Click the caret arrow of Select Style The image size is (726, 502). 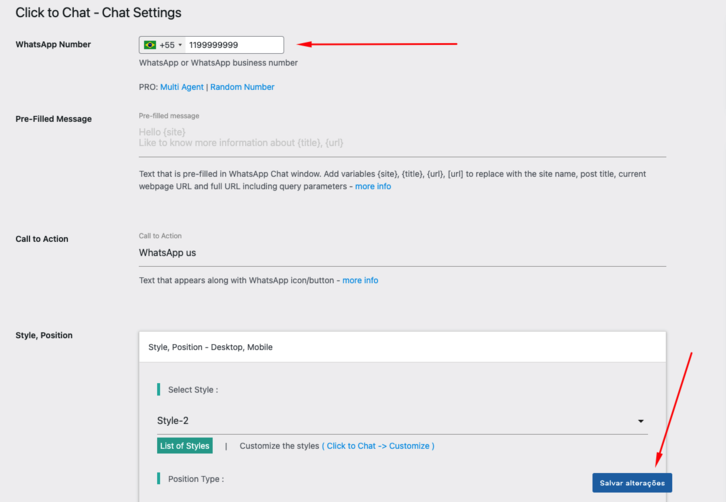pyautogui.click(x=640, y=422)
